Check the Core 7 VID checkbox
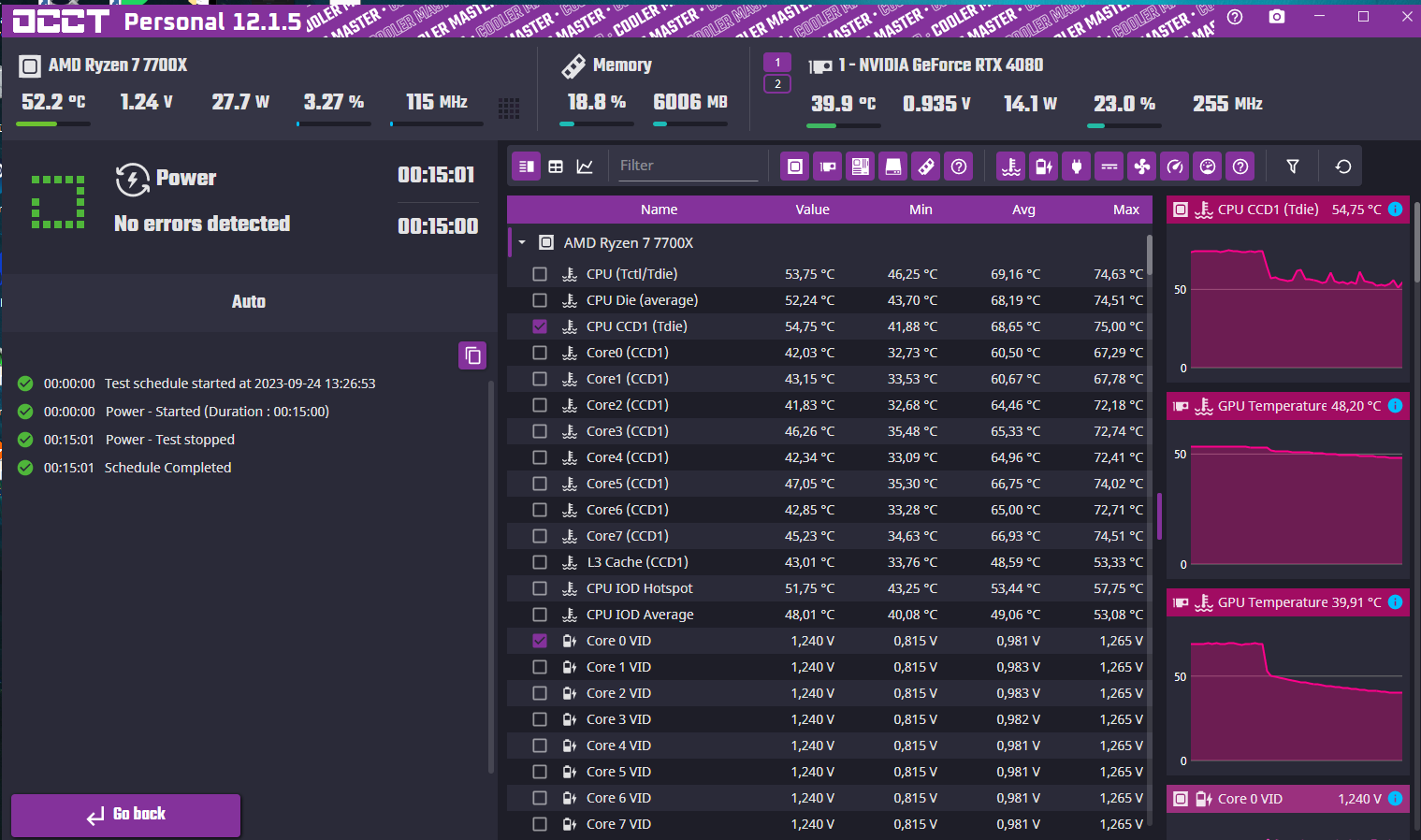The image size is (1421, 840). [540, 824]
